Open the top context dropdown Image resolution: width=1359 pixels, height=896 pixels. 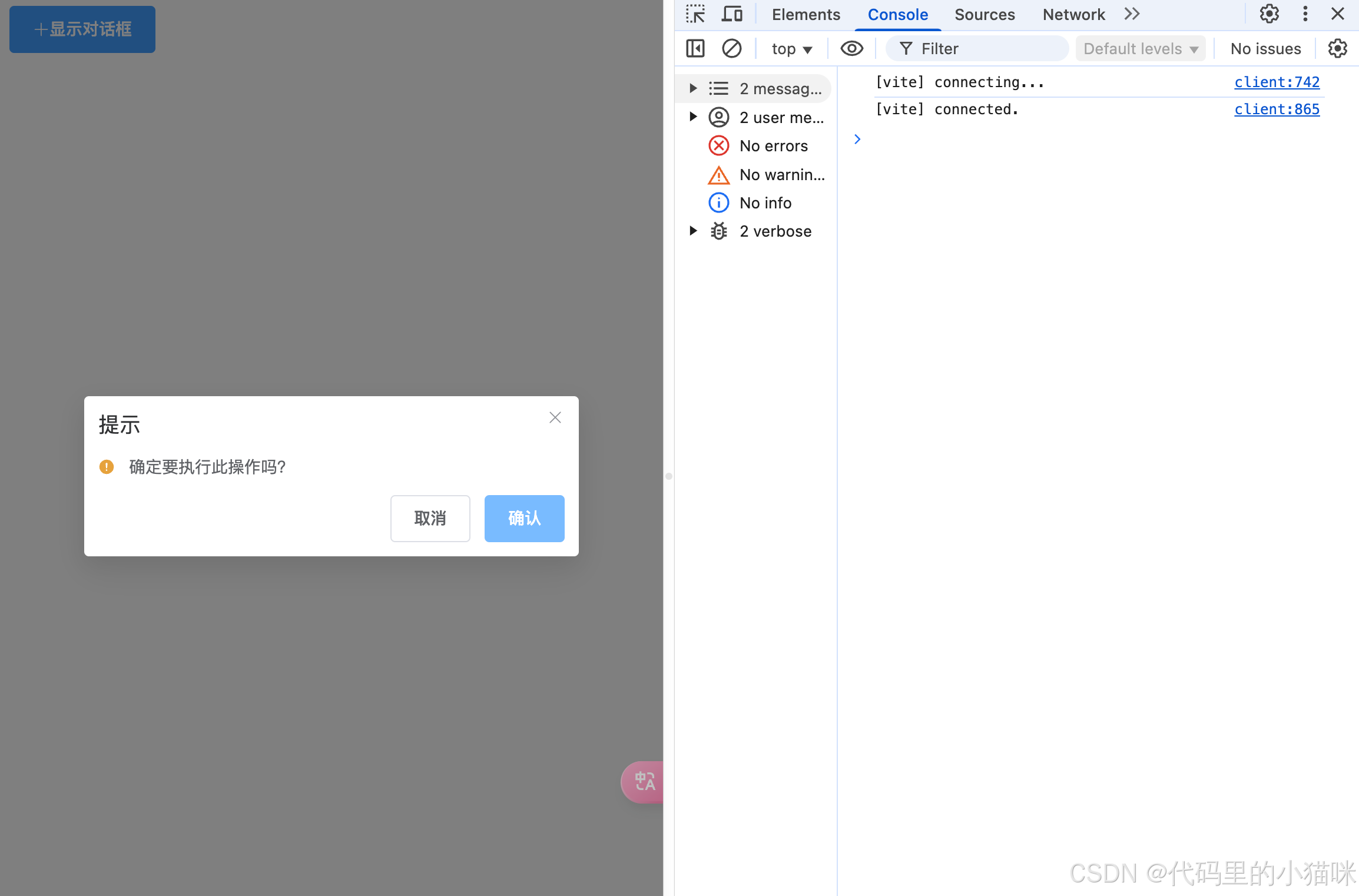click(791, 49)
